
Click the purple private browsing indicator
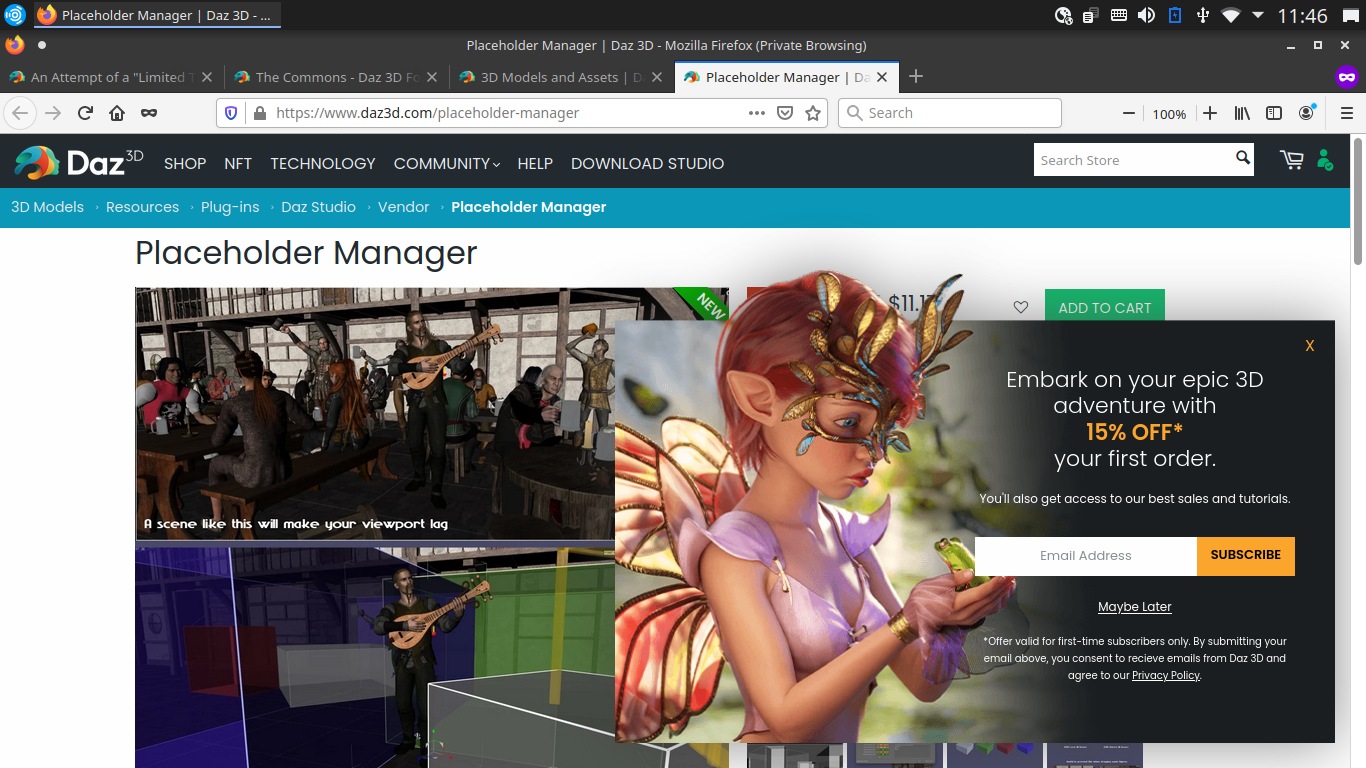[x=1347, y=77]
